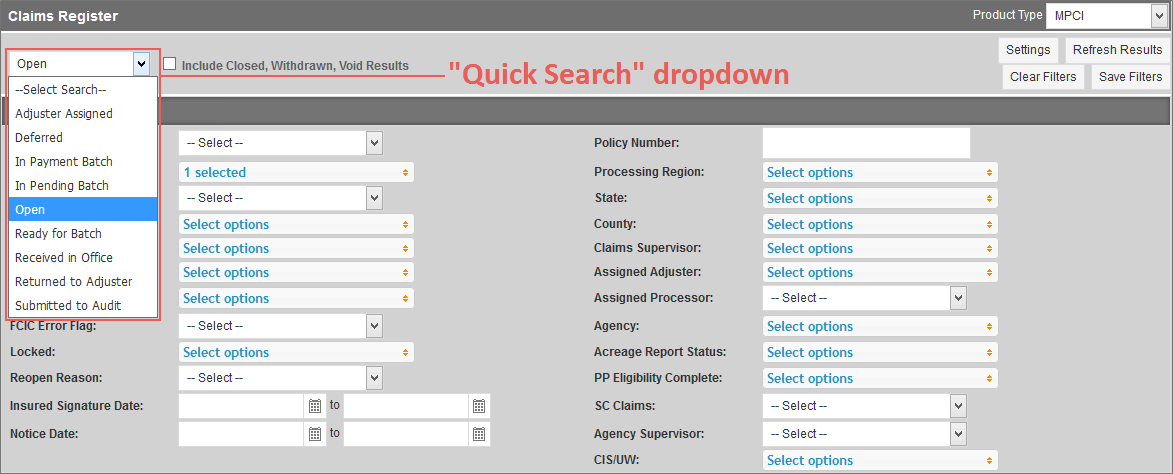Open the Assigned Processor dropdown
Image resolution: width=1173 pixels, height=474 pixels.
(864, 298)
